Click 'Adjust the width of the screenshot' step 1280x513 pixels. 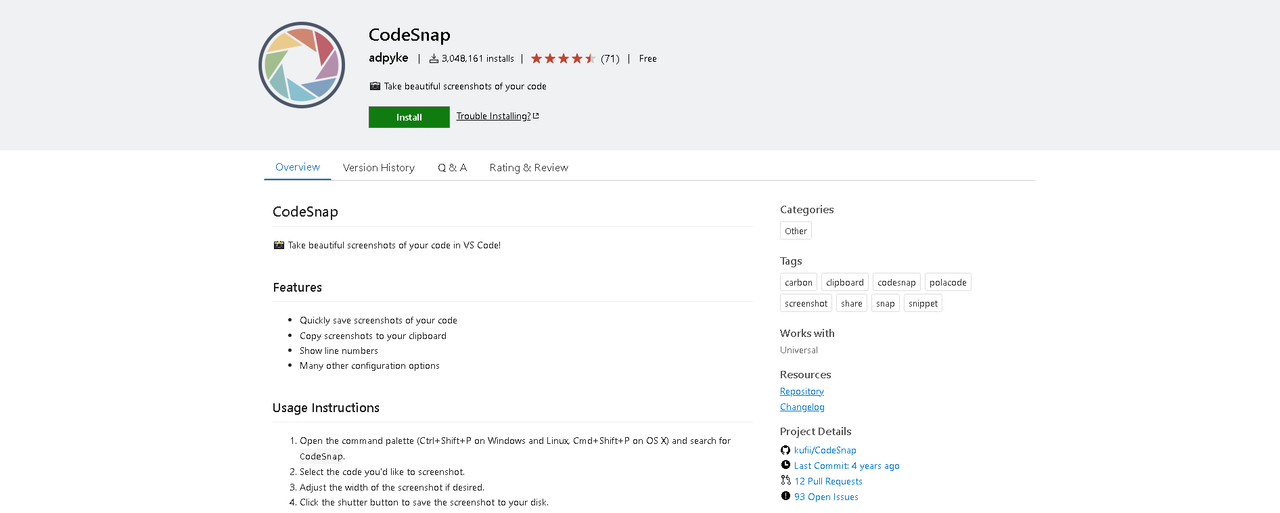392,487
